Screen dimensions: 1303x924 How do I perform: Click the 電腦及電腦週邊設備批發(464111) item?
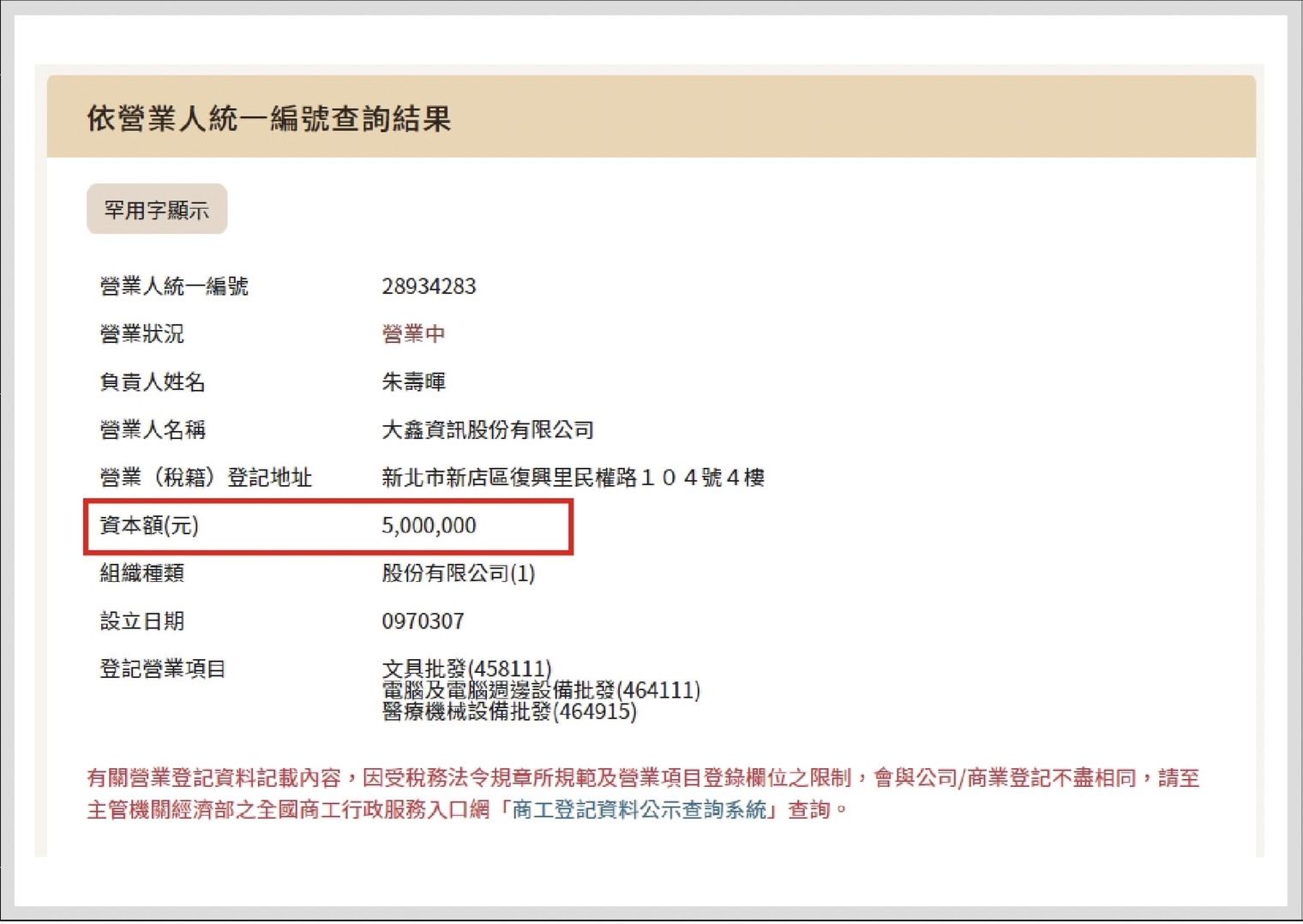(541, 690)
